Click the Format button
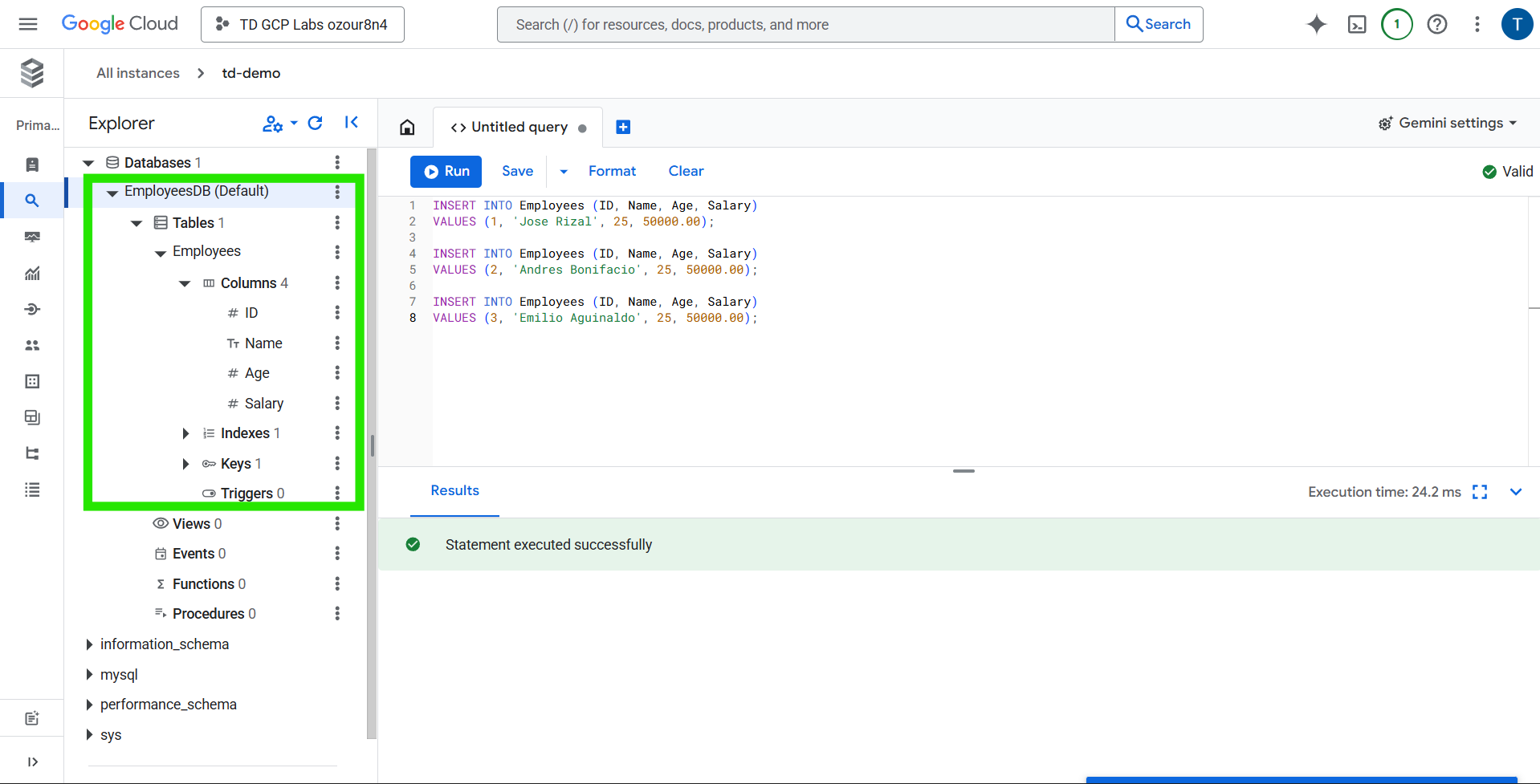This screenshot has width=1540, height=784. (x=612, y=171)
